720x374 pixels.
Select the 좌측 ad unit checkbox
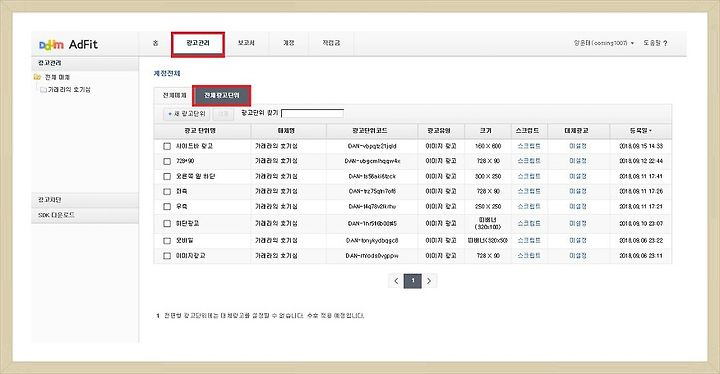pos(167,191)
